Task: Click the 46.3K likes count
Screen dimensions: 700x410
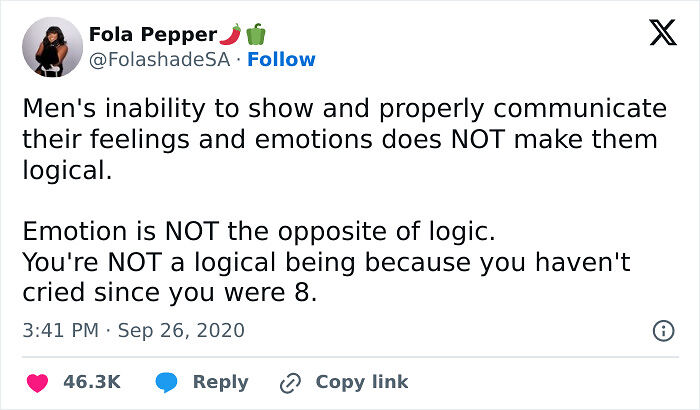Action: [92, 382]
